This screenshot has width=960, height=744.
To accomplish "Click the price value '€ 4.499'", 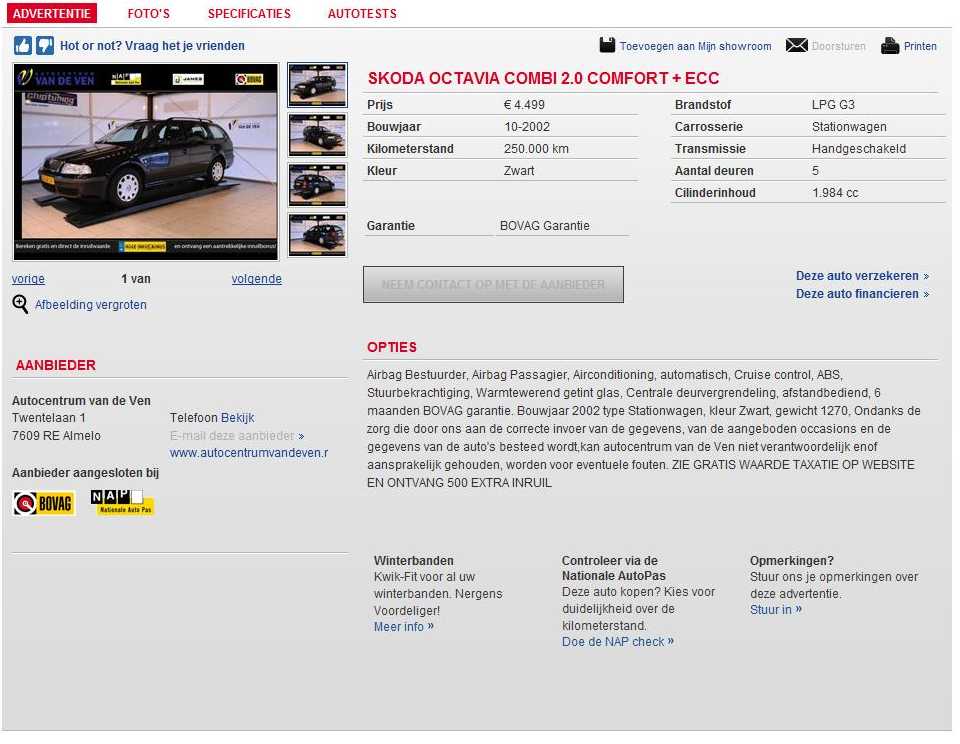I will [x=524, y=105].
